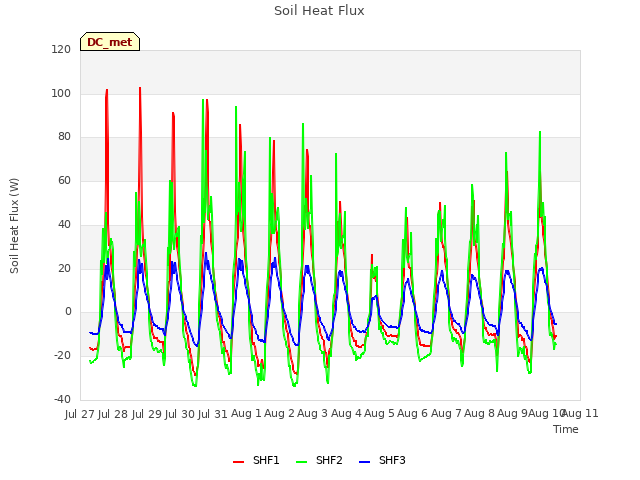Click the Aug 6 x-axis date label
Image resolution: width=640 pixels, height=480 pixels.
coord(412,414)
